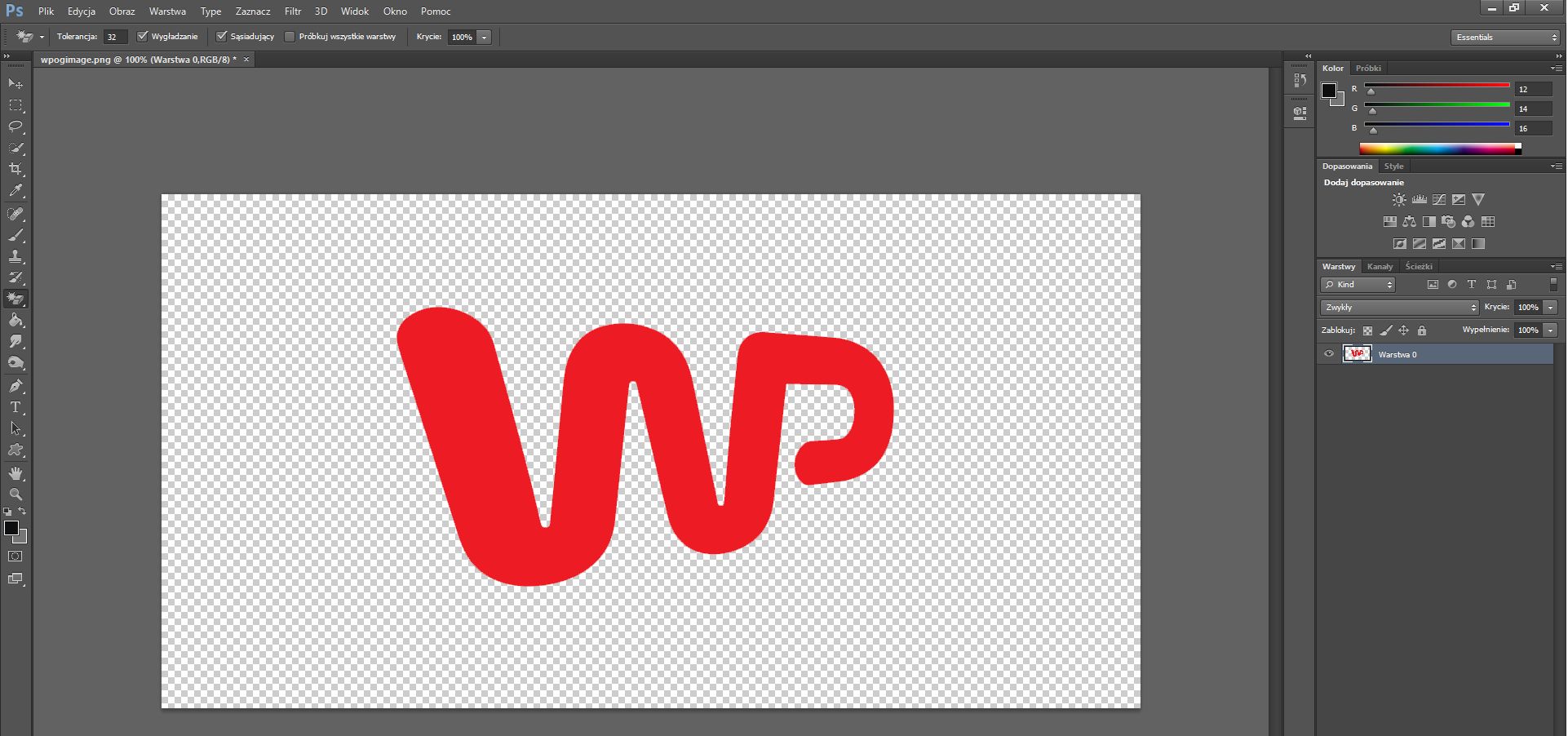Open the History panel icon
Viewport: 1568px width, 736px height.
1300,80
